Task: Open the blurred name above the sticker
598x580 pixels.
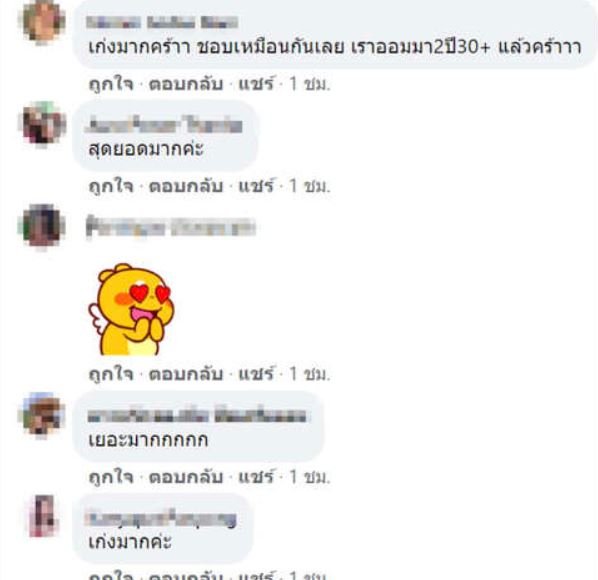Action: [x=170, y=227]
